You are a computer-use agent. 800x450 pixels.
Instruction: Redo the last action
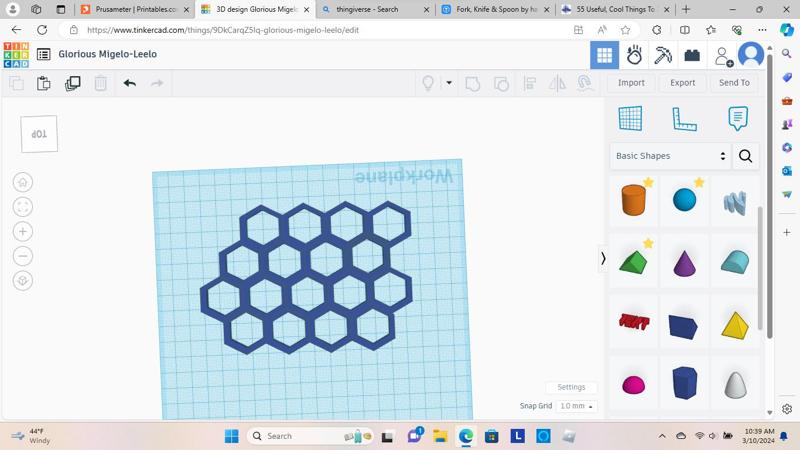coord(157,83)
